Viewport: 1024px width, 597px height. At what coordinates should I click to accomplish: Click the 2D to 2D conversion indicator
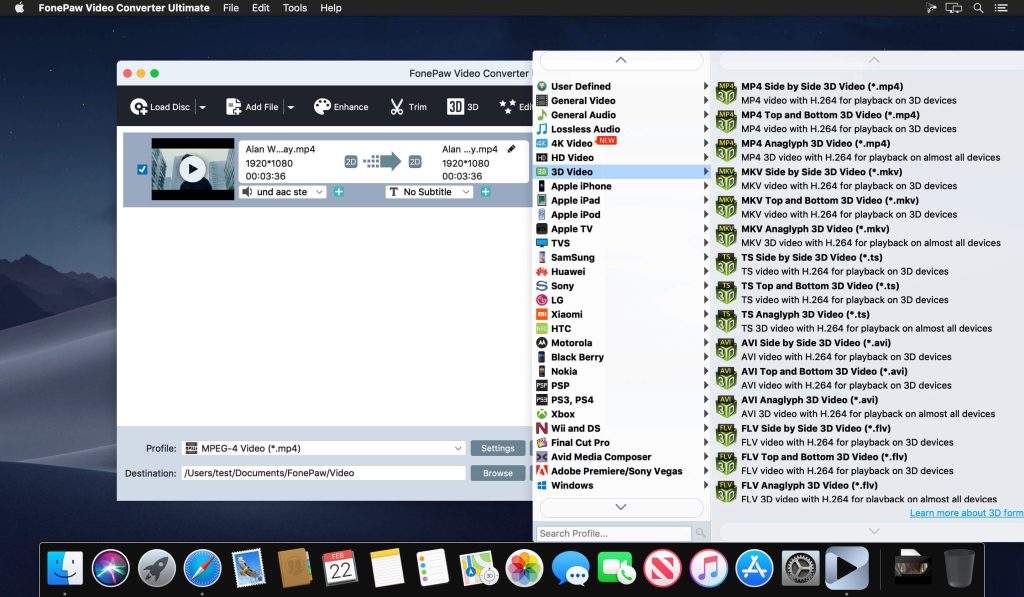point(352,161)
